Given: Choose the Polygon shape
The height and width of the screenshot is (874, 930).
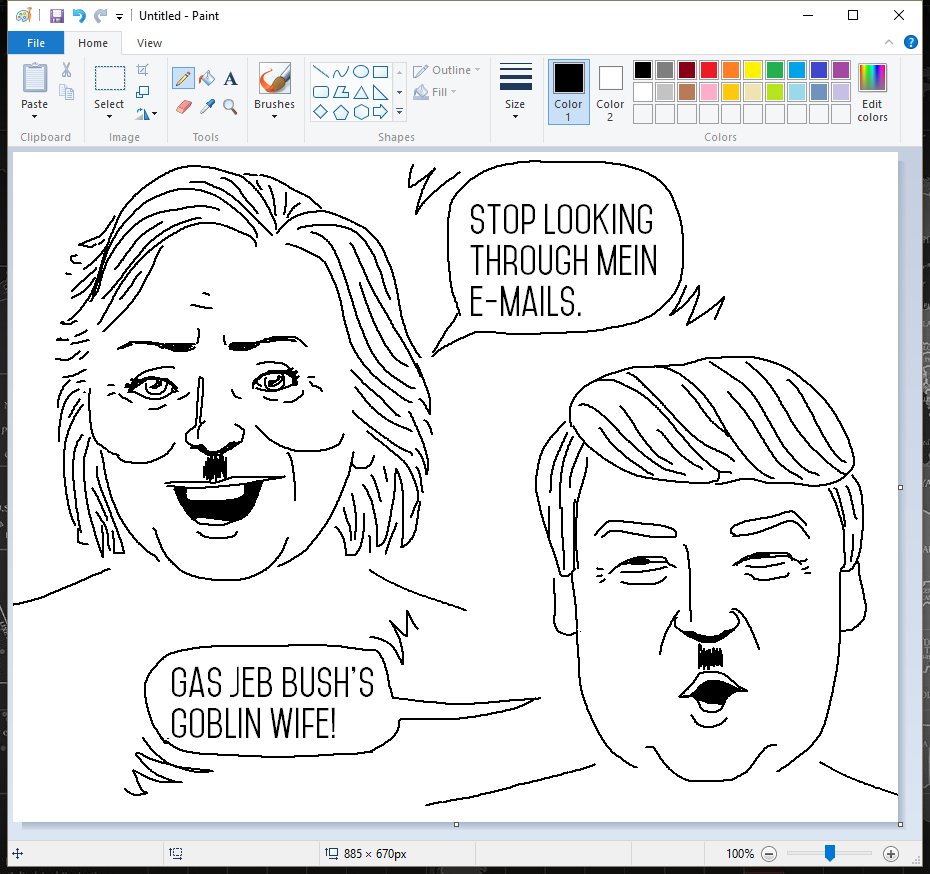Looking at the screenshot, I should tap(340, 92).
